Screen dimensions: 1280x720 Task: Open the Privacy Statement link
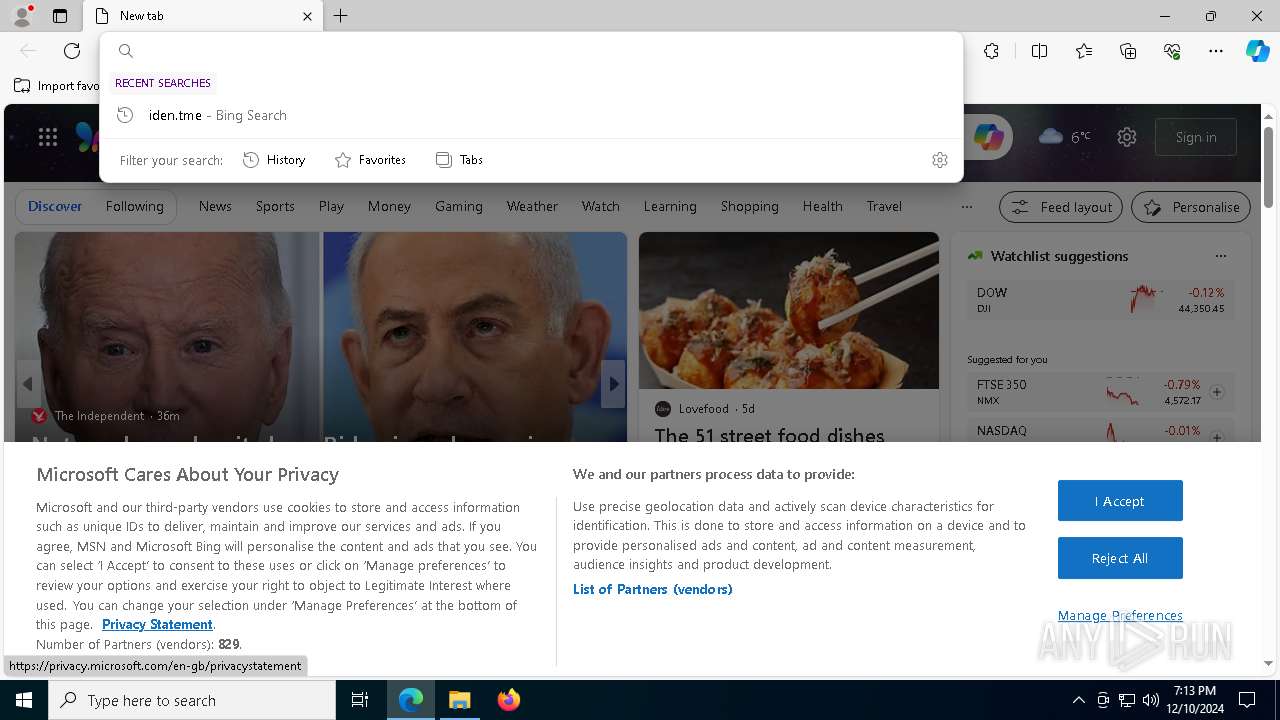coord(157,624)
